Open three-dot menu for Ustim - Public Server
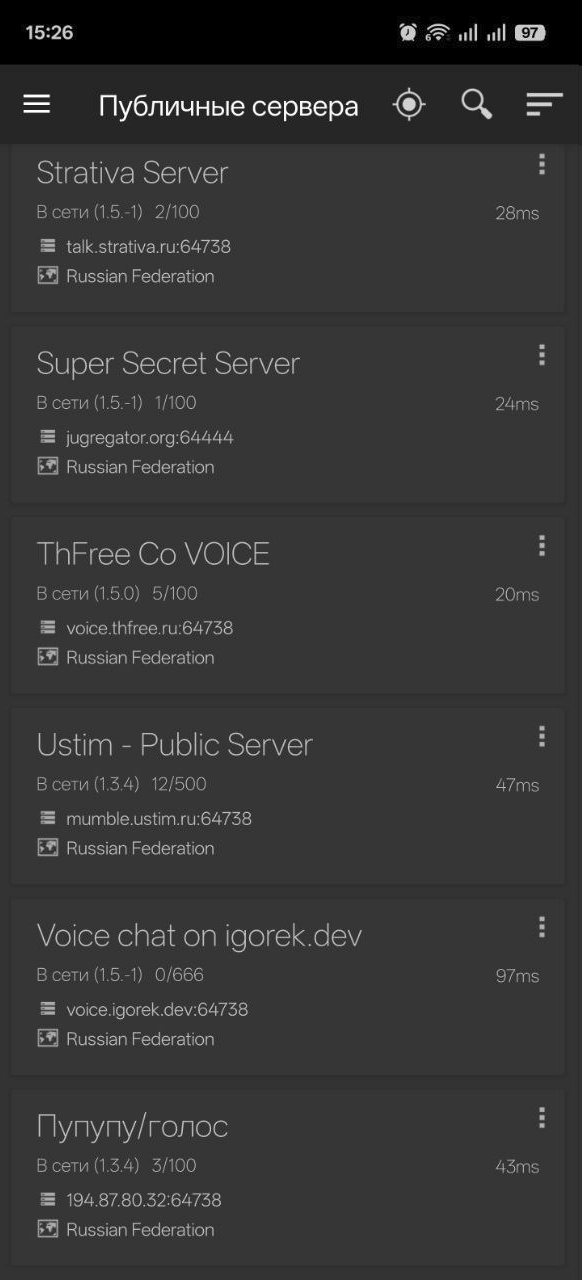The height and width of the screenshot is (1280, 582). pyautogui.click(x=541, y=736)
